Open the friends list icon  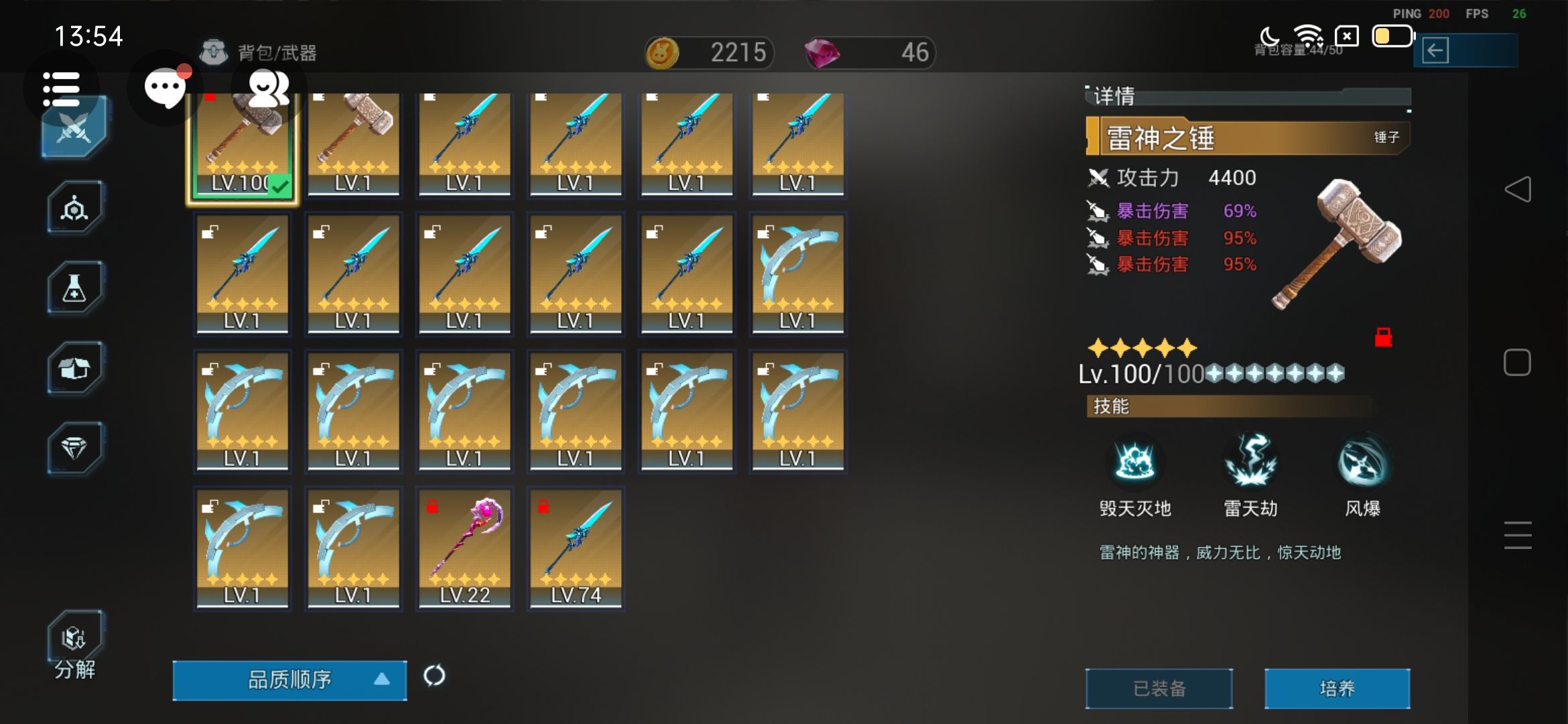click(x=268, y=88)
